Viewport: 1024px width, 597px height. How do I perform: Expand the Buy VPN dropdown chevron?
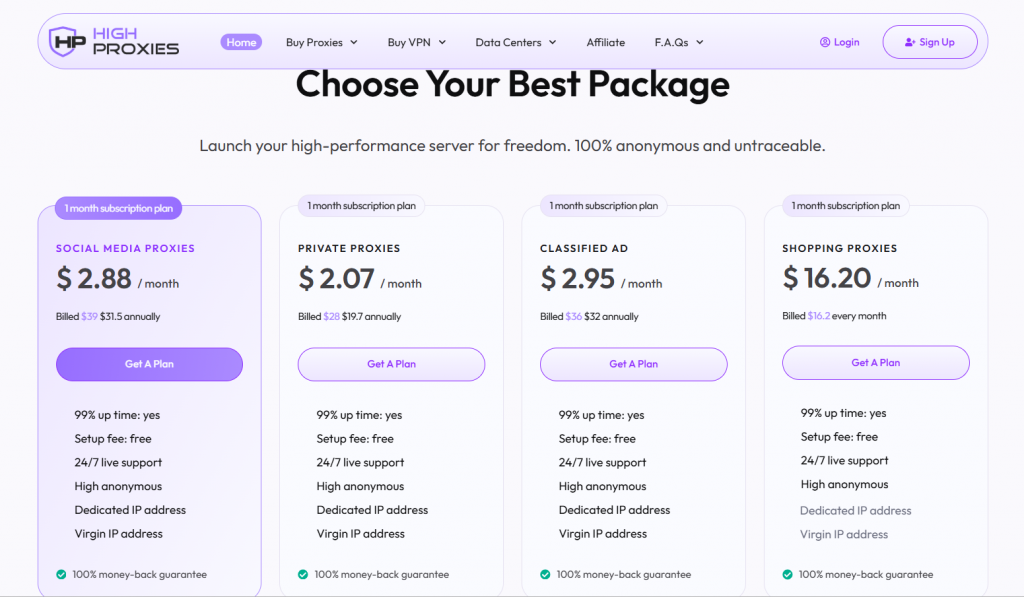pyautogui.click(x=442, y=42)
